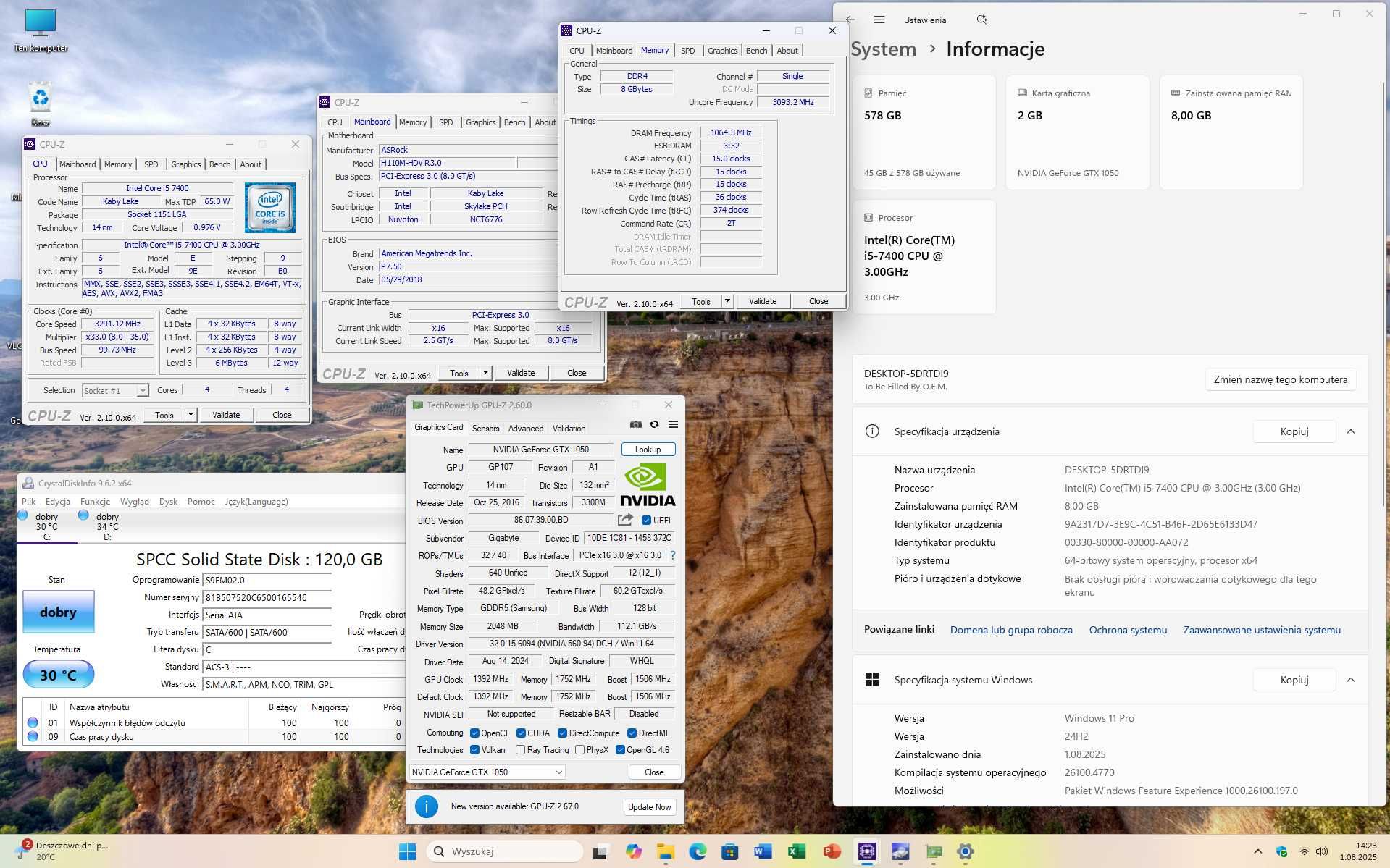Switch to the Advanced tab in GPU-Z
The image size is (1390, 868).
[x=526, y=429]
